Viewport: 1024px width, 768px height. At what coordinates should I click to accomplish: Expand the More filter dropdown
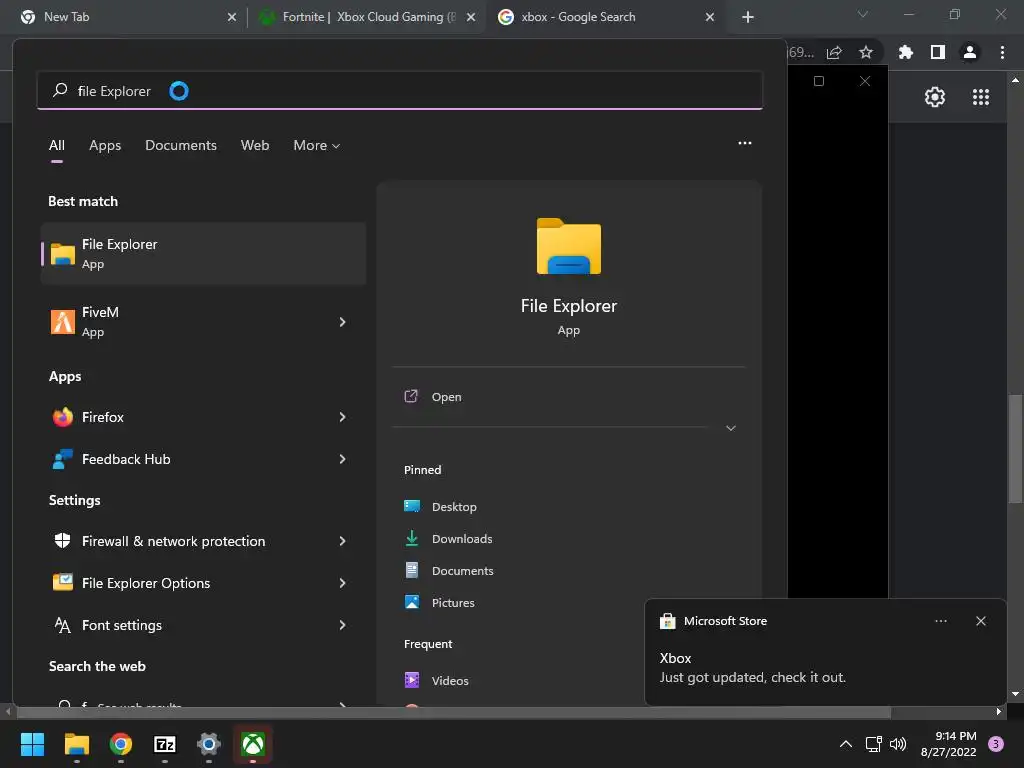coord(317,145)
